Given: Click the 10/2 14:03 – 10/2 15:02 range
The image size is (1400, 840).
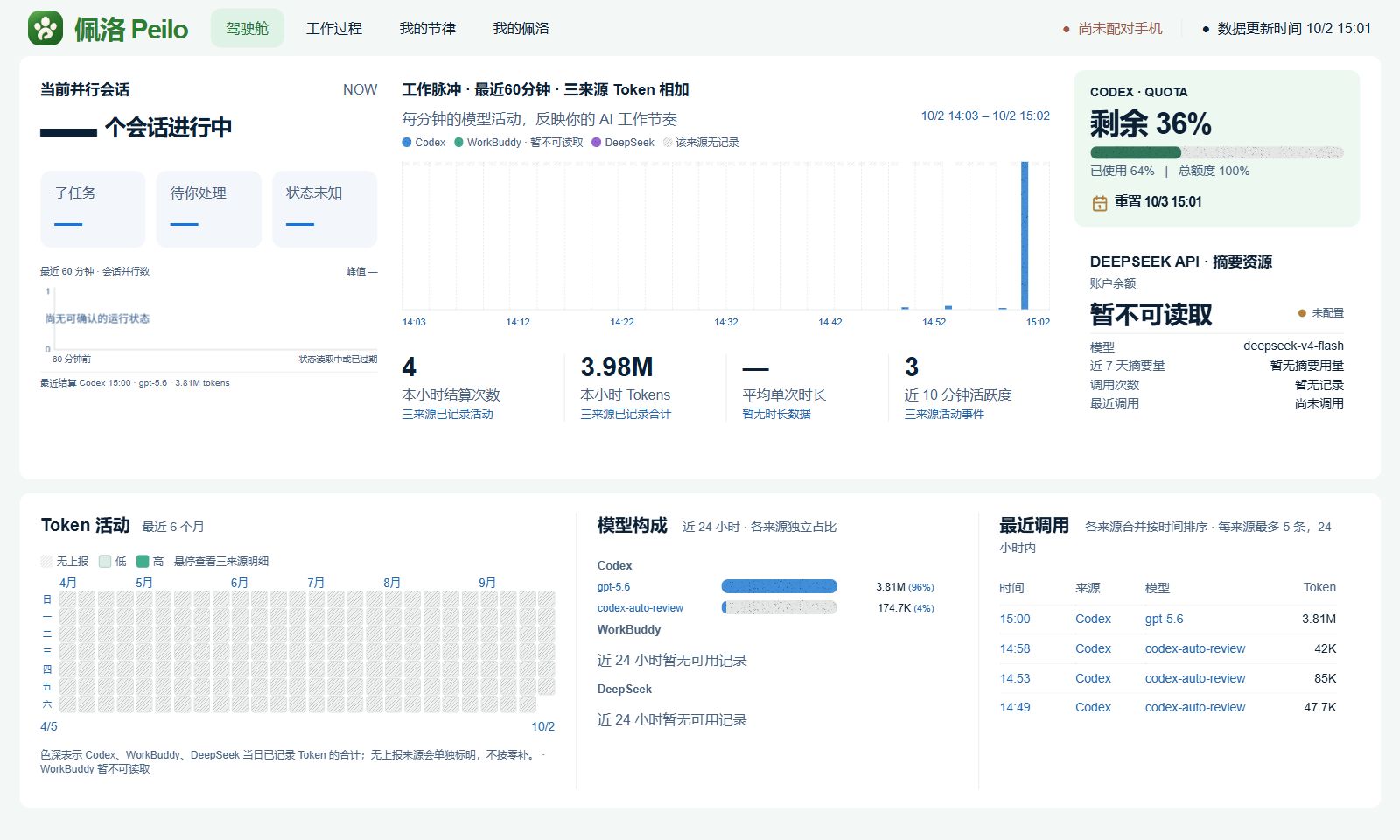Looking at the screenshot, I should tap(985, 115).
